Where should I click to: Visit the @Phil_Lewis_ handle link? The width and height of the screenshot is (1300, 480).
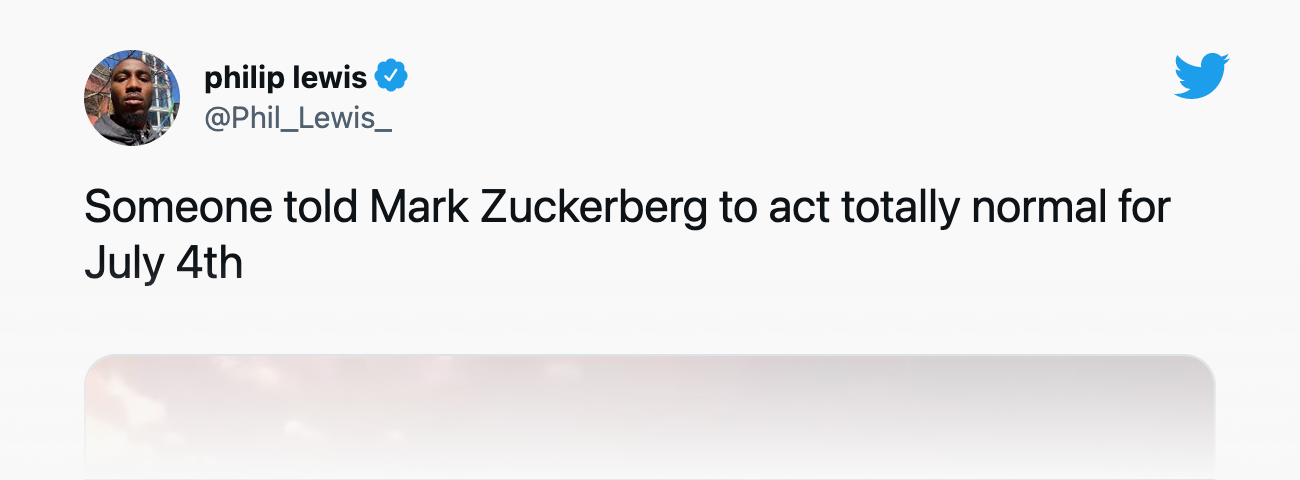(x=298, y=118)
